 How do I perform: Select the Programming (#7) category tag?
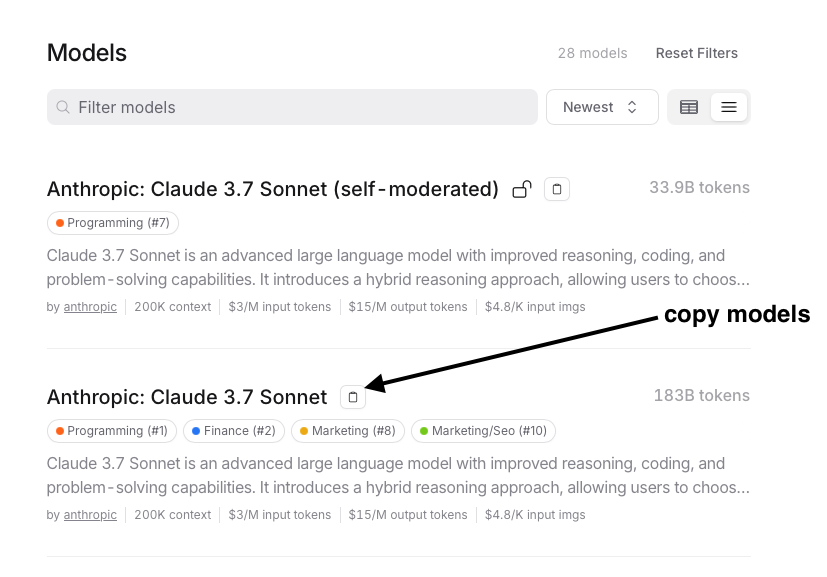113,223
